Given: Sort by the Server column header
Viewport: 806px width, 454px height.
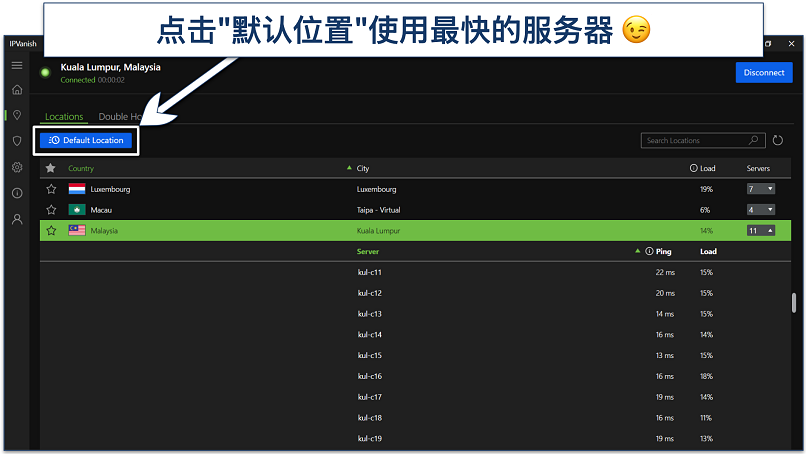Looking at the screenshot, I should (x=368, y=251).
